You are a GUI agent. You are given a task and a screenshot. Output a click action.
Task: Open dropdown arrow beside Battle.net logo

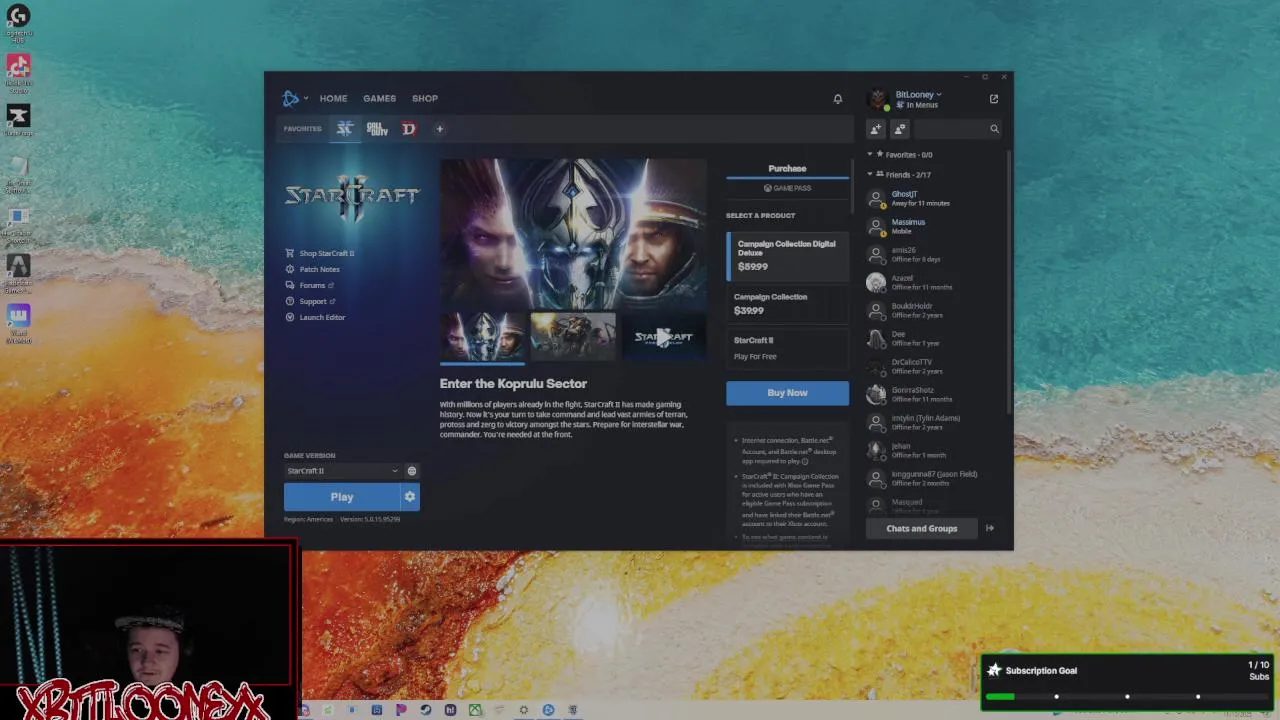[306, 99]
